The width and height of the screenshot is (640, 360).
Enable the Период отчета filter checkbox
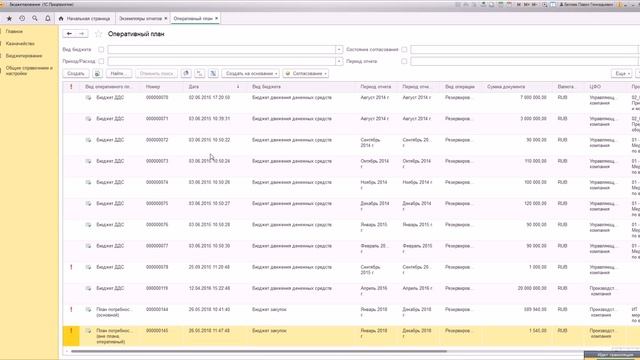pyautogui.click(x=404, y=61)
